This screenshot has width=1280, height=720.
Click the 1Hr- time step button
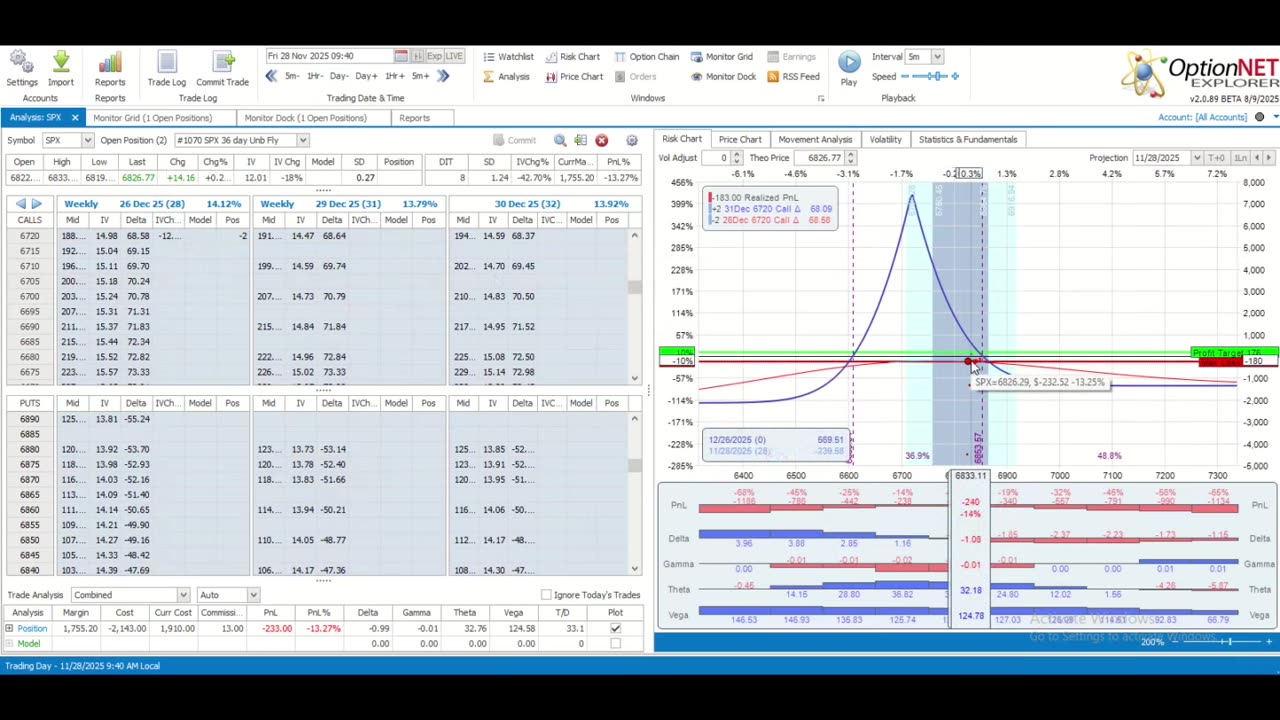tap(315, 76)
